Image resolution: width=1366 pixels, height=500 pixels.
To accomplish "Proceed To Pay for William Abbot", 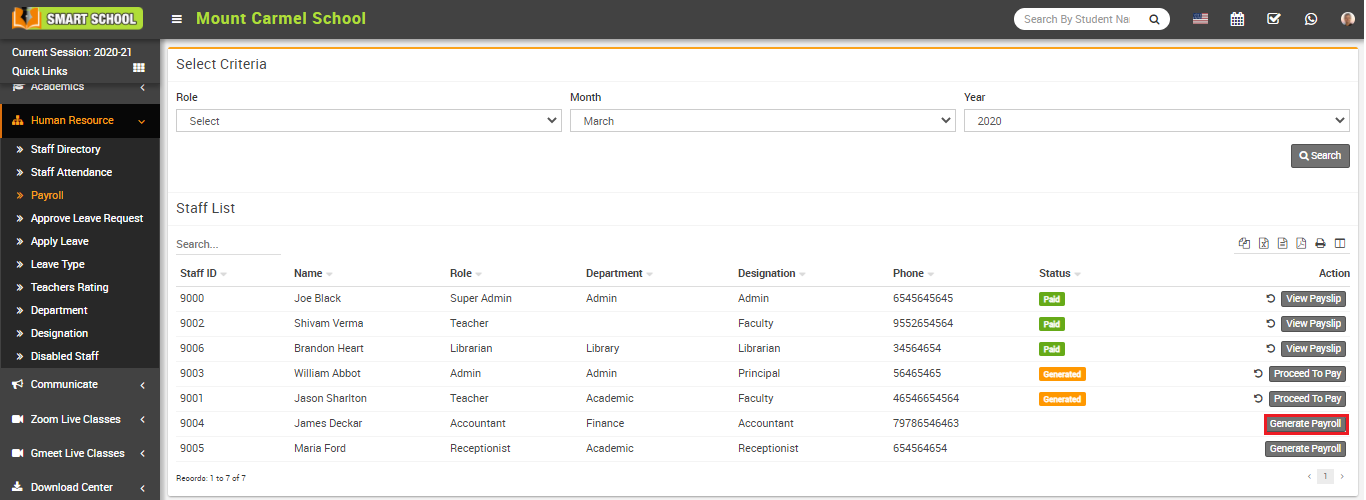I will [1307, 373].
